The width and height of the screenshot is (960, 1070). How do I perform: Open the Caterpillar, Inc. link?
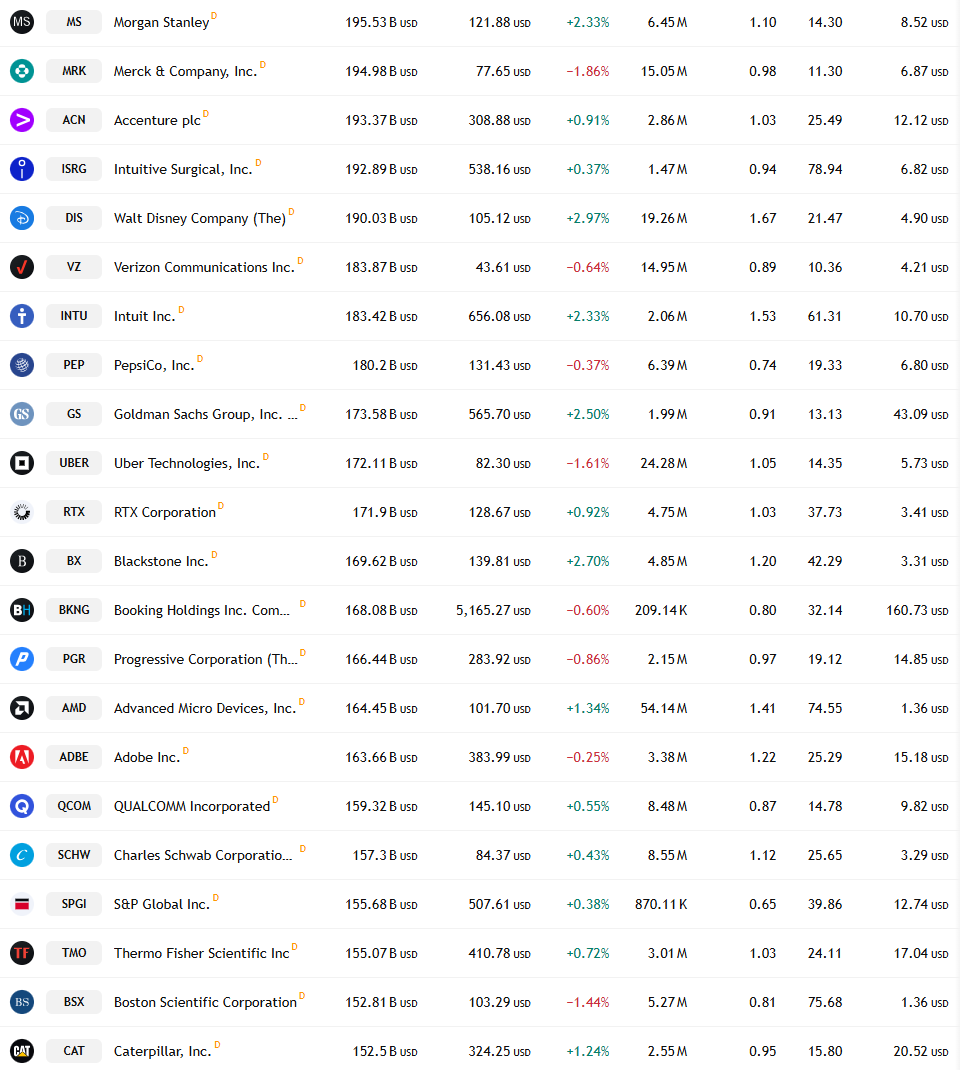coord(163,1052)
